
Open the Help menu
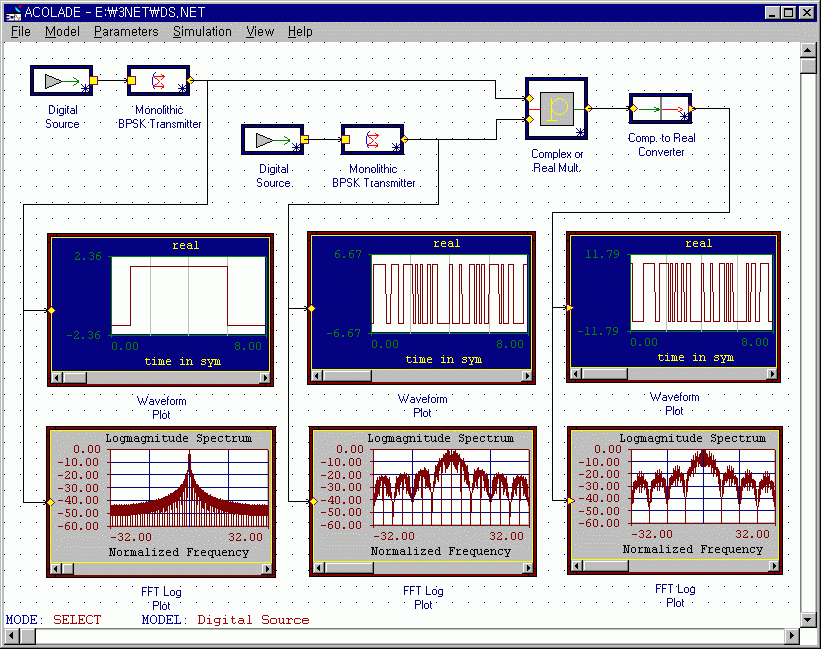pyautogui.click(x=300, y=32)
